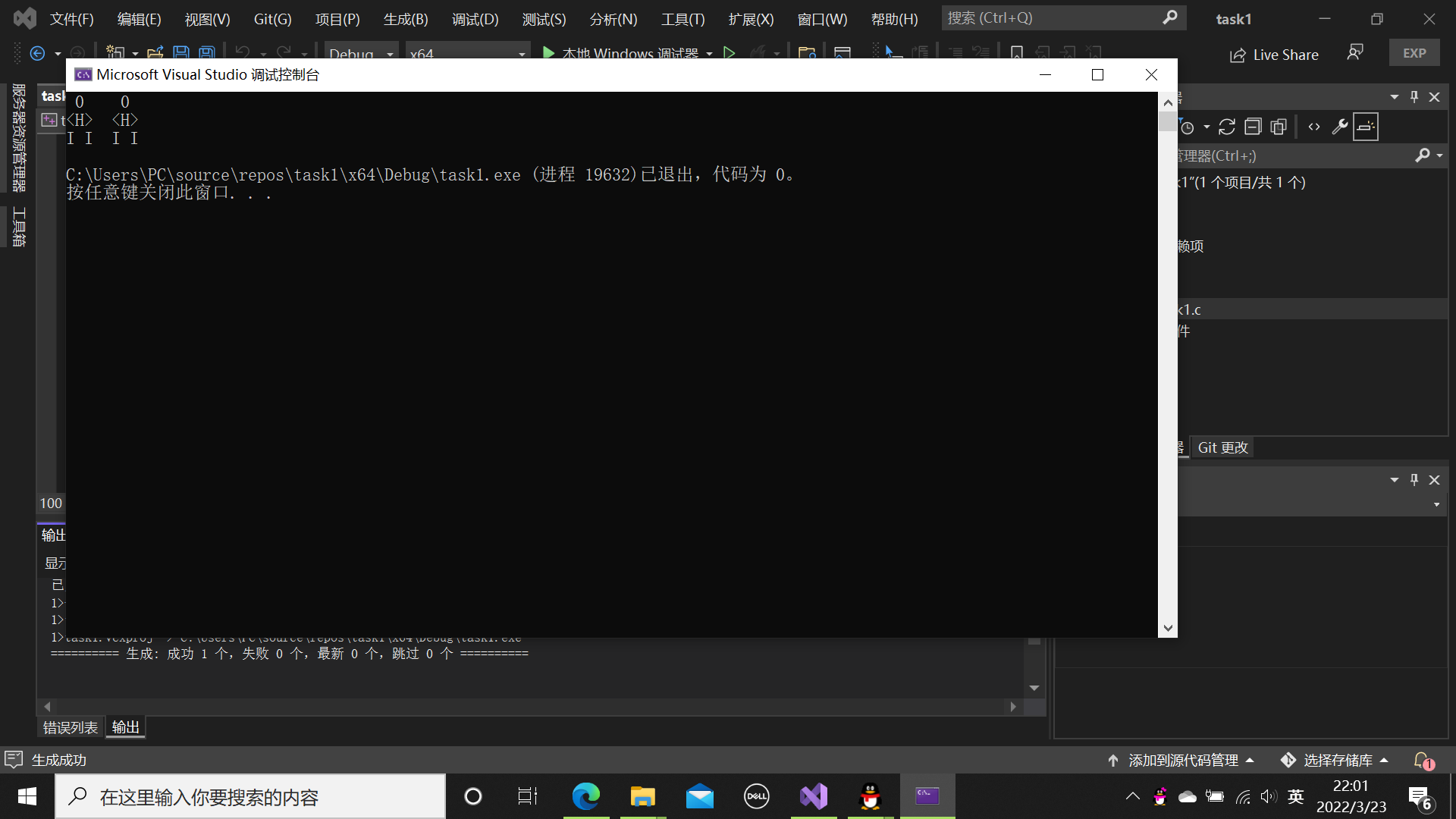This screenshot has width=1456, height=819.
Task: Expand the Solution Explorer search options arrow
Action: pyautogui.click(x=1440, y=155)
